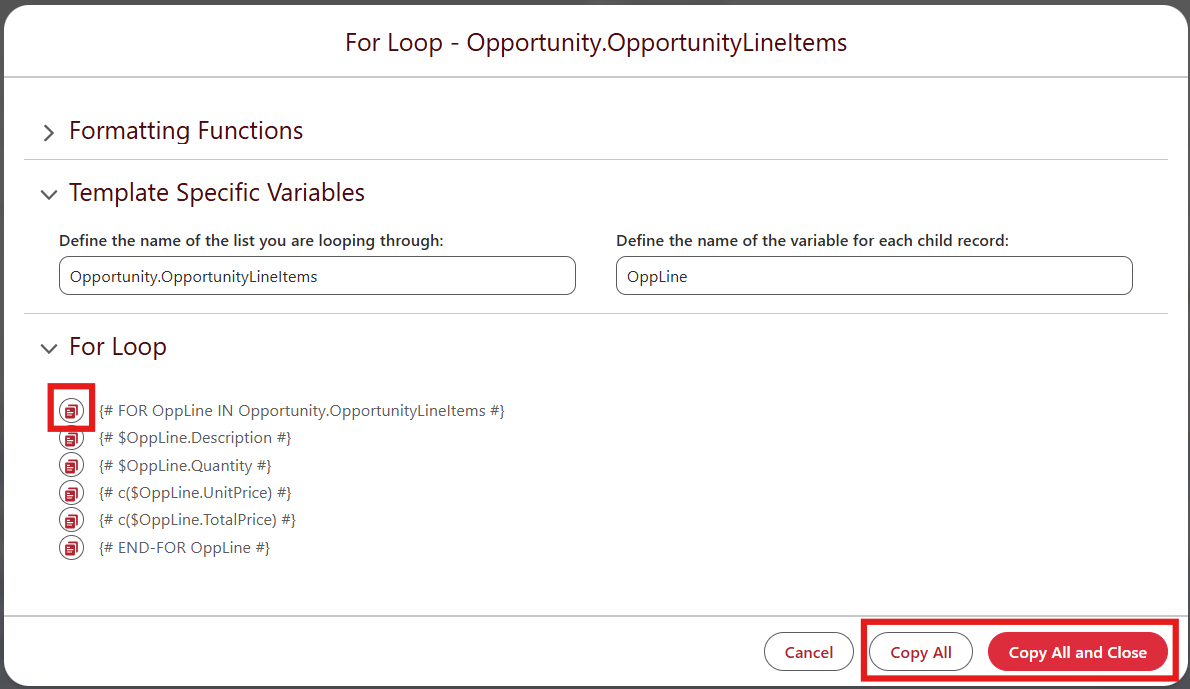Viewport: 1190px width, 689px height.
Task: Copy the $OppLine.Description merge field icon
Action: tap(71, 438)
